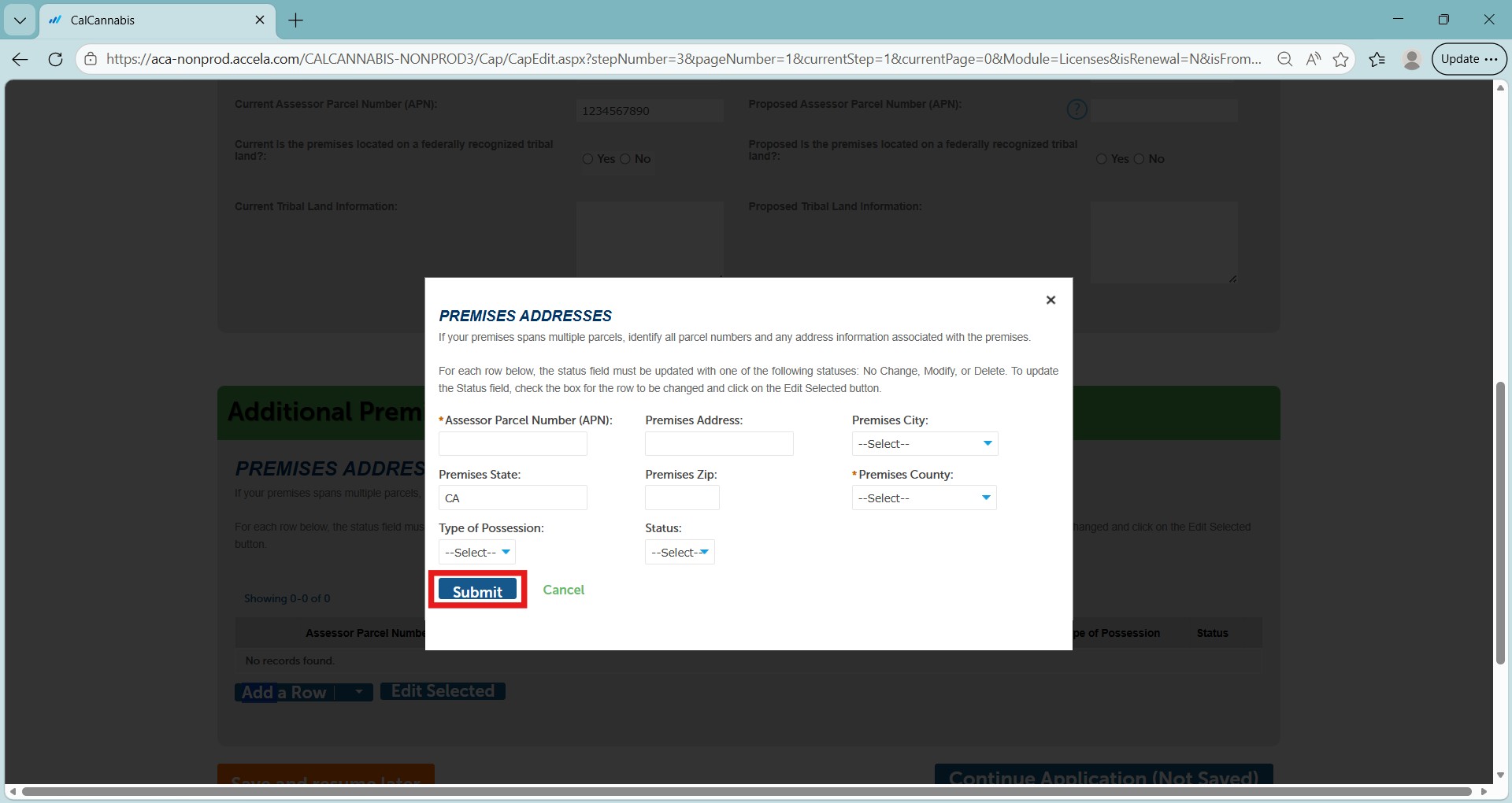Focus the Assessor Parcel Number (APN) field
Viewport: 1512px width, 803px height.
[513, 444]
